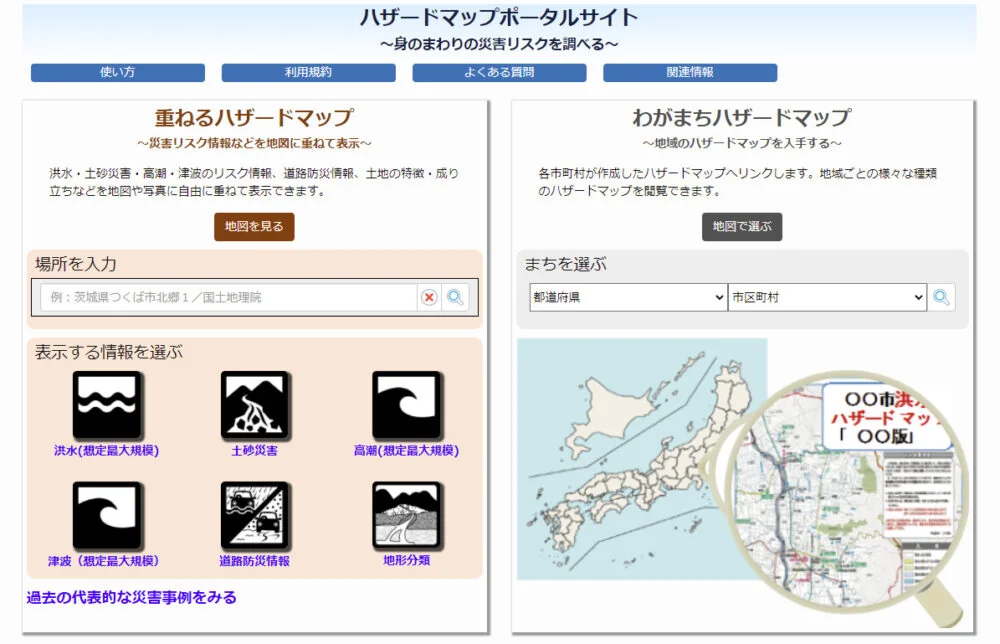This screenshot has height=644, width=1000.
Task: Open the 洪水(想定最大規模) flood icon
Action: click(x=107, y=405)
